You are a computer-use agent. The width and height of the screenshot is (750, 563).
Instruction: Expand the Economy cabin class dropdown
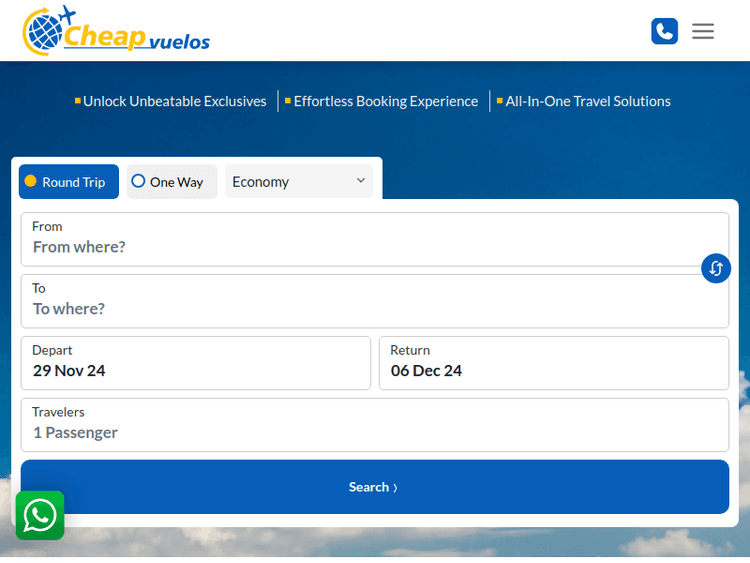297,182
